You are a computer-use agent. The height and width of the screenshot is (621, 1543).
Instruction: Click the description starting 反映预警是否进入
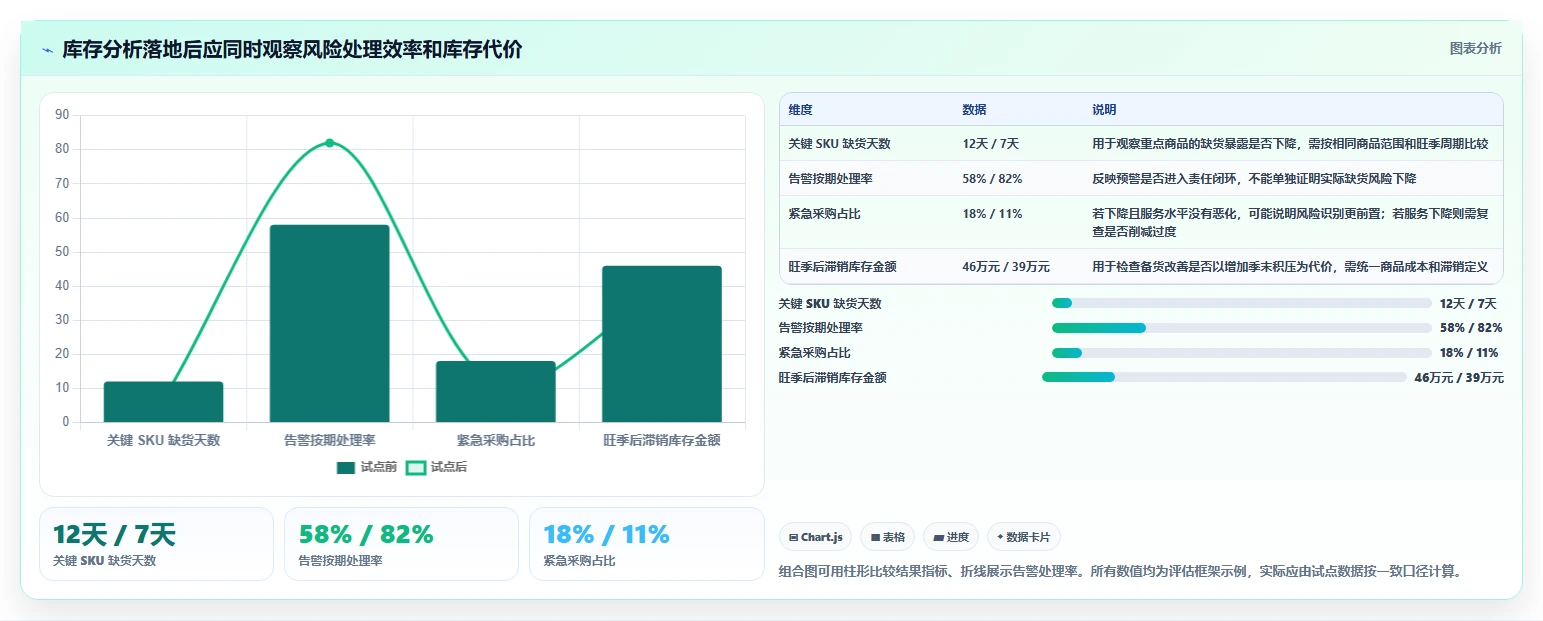(1254, 179)
